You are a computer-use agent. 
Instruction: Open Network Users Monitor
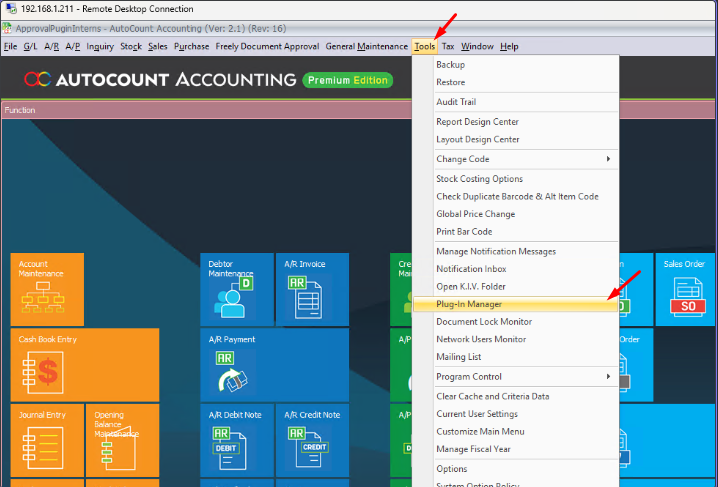pyautogui.click(x=516, y=340)
